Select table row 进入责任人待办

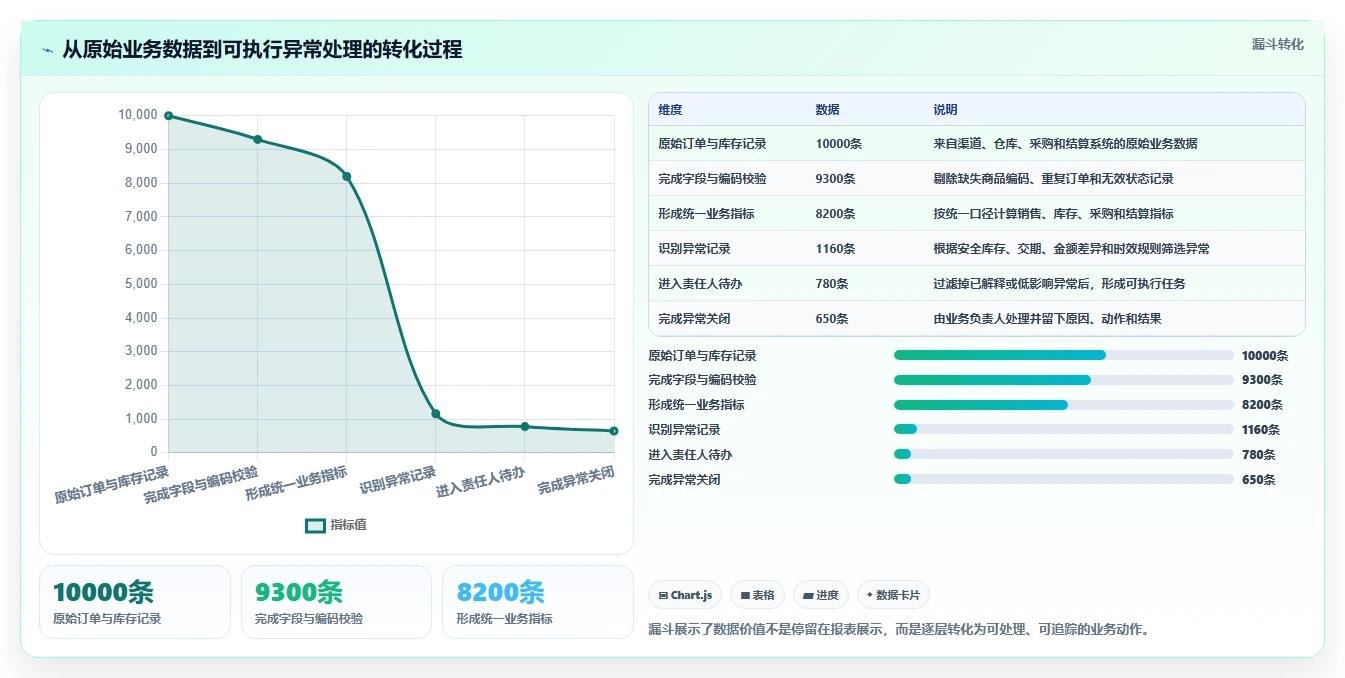coord(977,284)
